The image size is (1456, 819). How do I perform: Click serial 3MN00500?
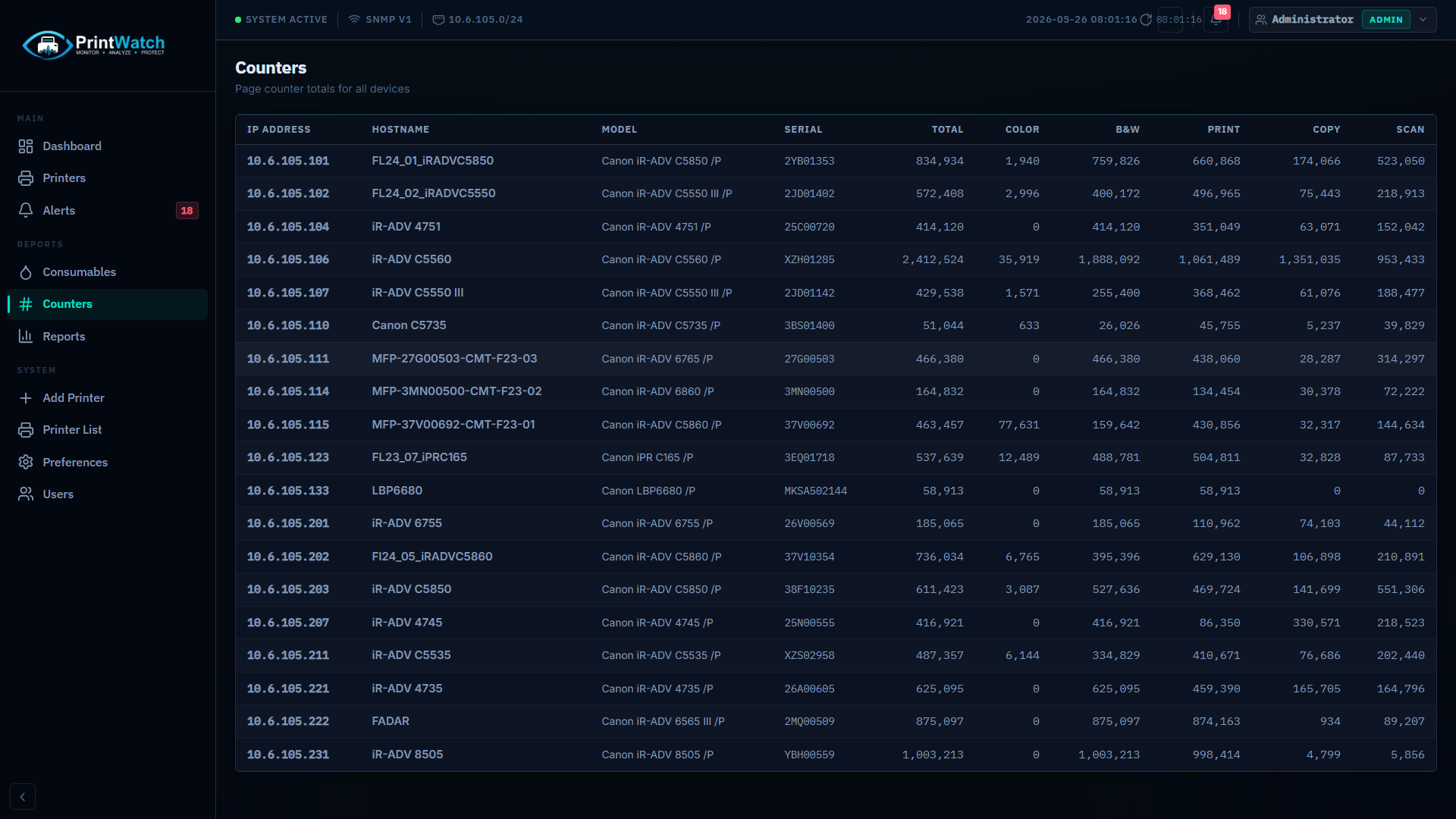coord(809,391)
